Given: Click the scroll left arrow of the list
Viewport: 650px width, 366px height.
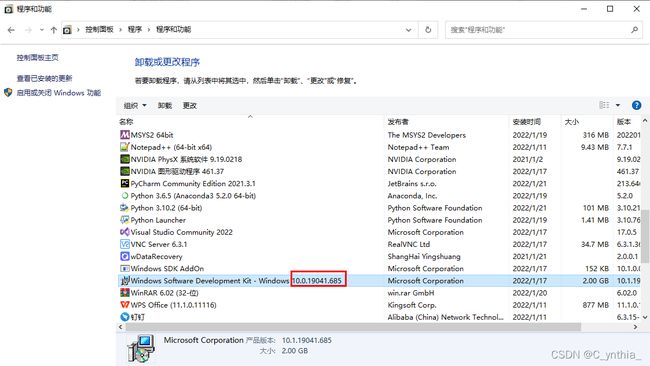Looking at the screenshot, I should 121,327.
